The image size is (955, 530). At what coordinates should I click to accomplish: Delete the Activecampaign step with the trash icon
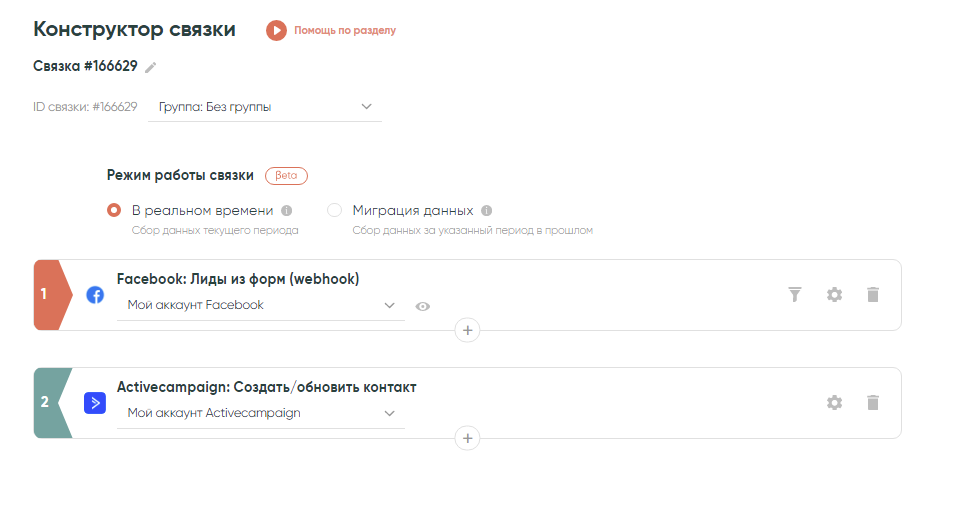pyautogui.click(x=873, y=402)
